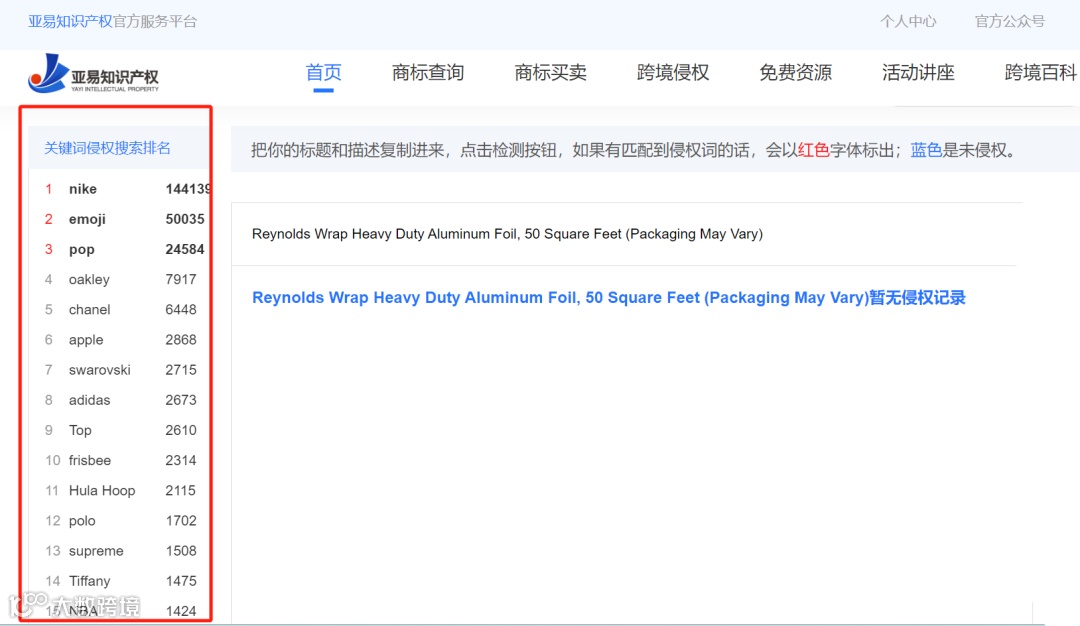
Task: Click the 亚易知识产权 logo
Action: coord(94,74)
